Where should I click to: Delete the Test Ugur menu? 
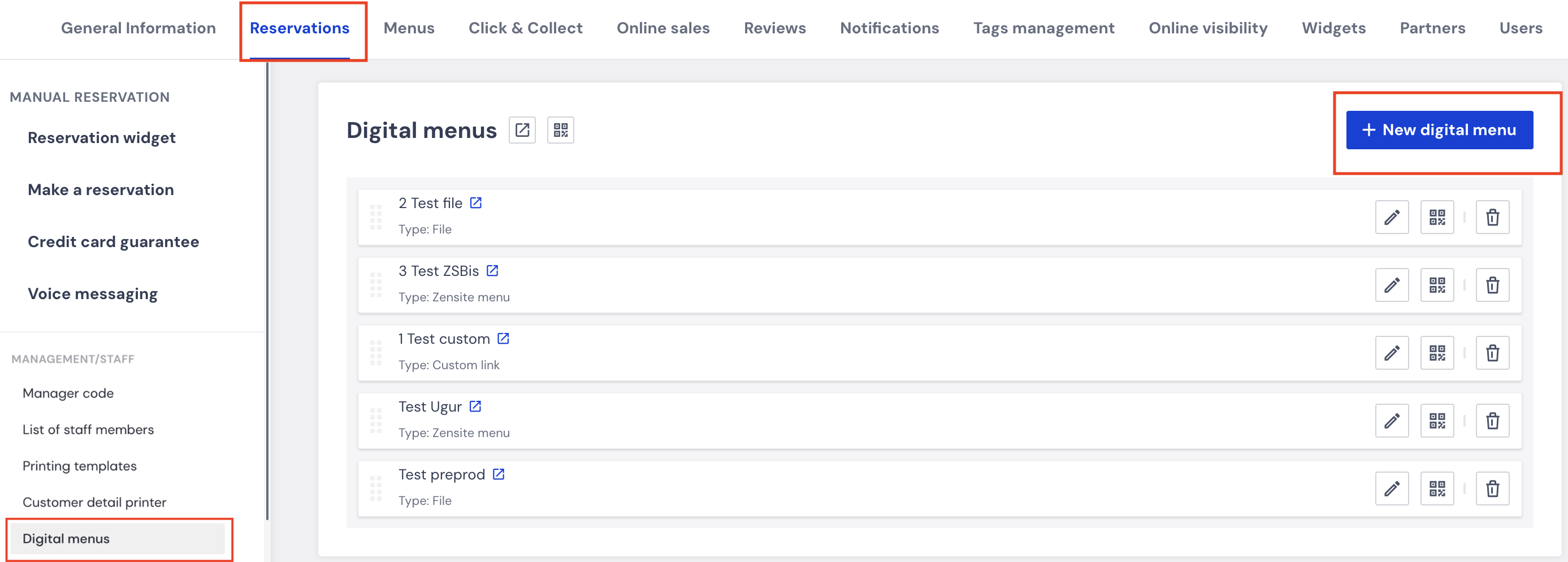click(x=1492, y=421)
